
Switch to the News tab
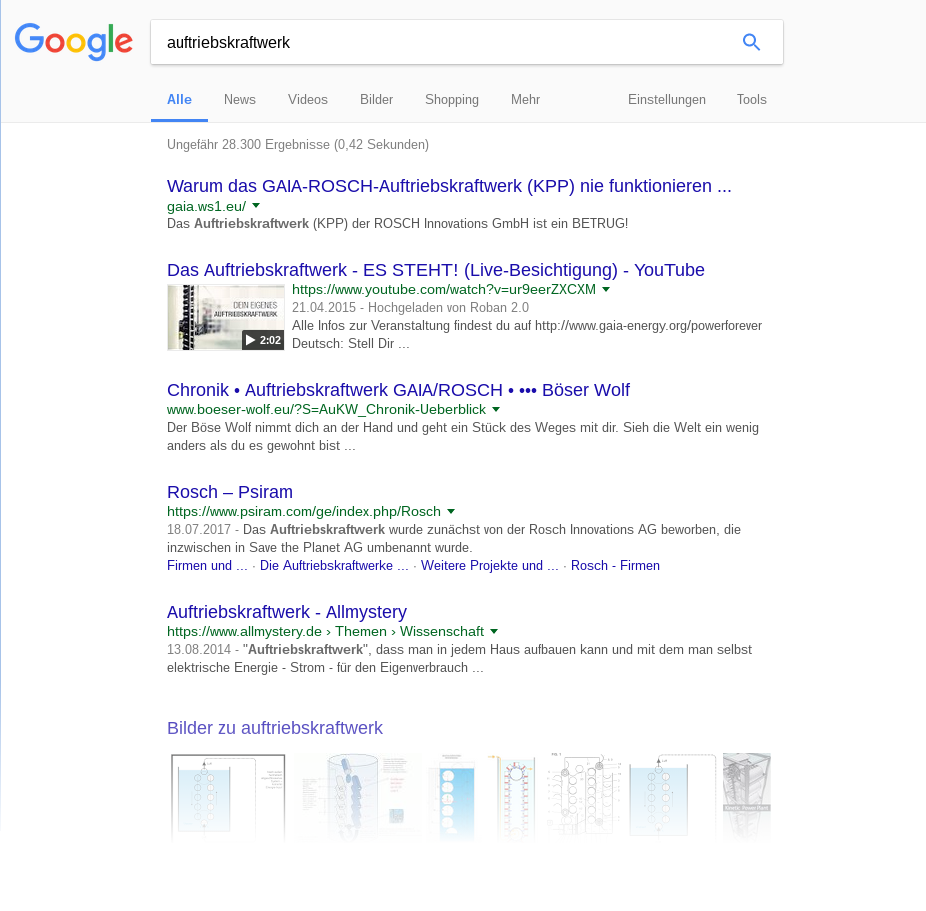pyautogui.click(x=239, y=99)
